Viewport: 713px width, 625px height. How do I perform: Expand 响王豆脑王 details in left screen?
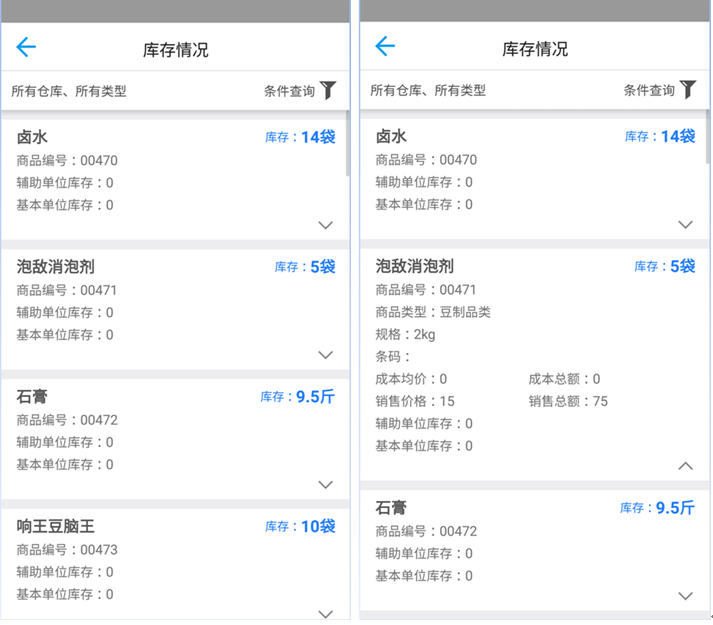tap(325, 613)
